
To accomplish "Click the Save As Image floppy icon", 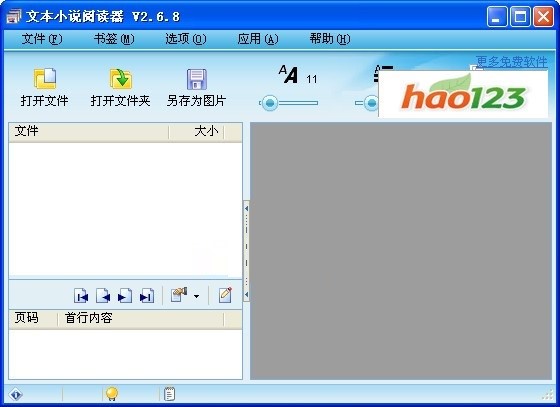I will 196,79.
